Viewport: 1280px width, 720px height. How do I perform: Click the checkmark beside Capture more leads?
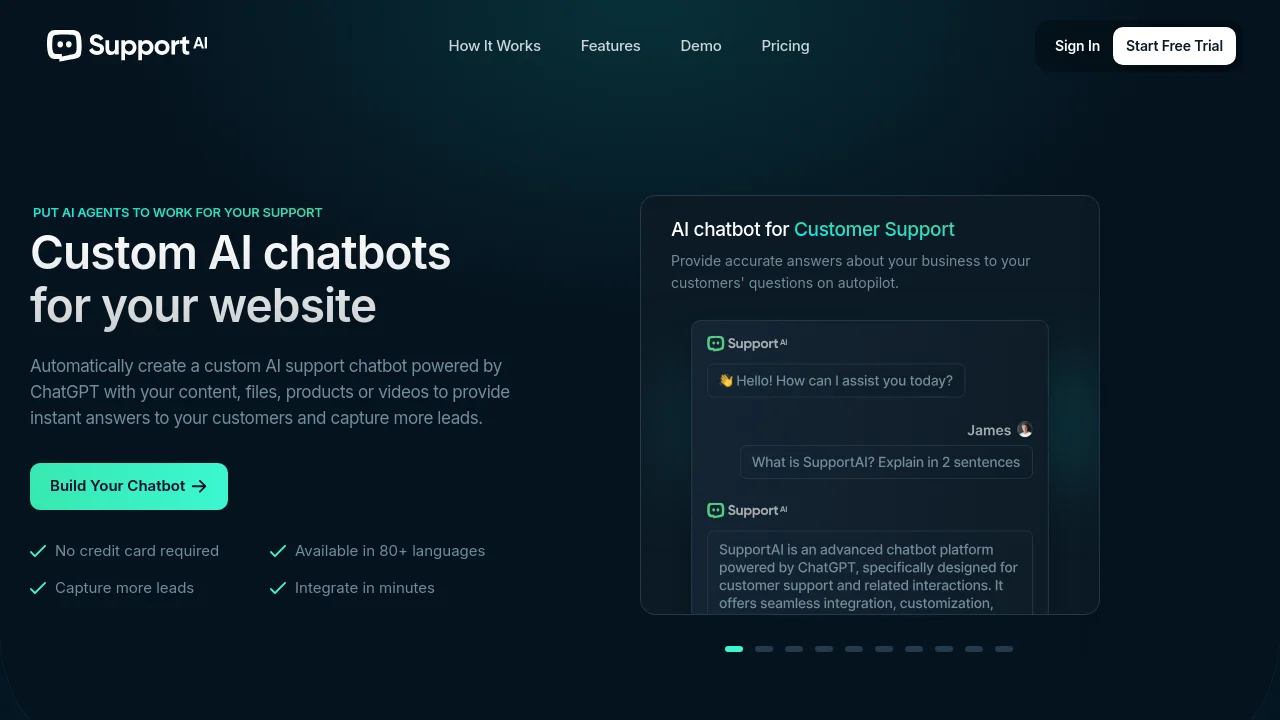(x=38, y=588)
